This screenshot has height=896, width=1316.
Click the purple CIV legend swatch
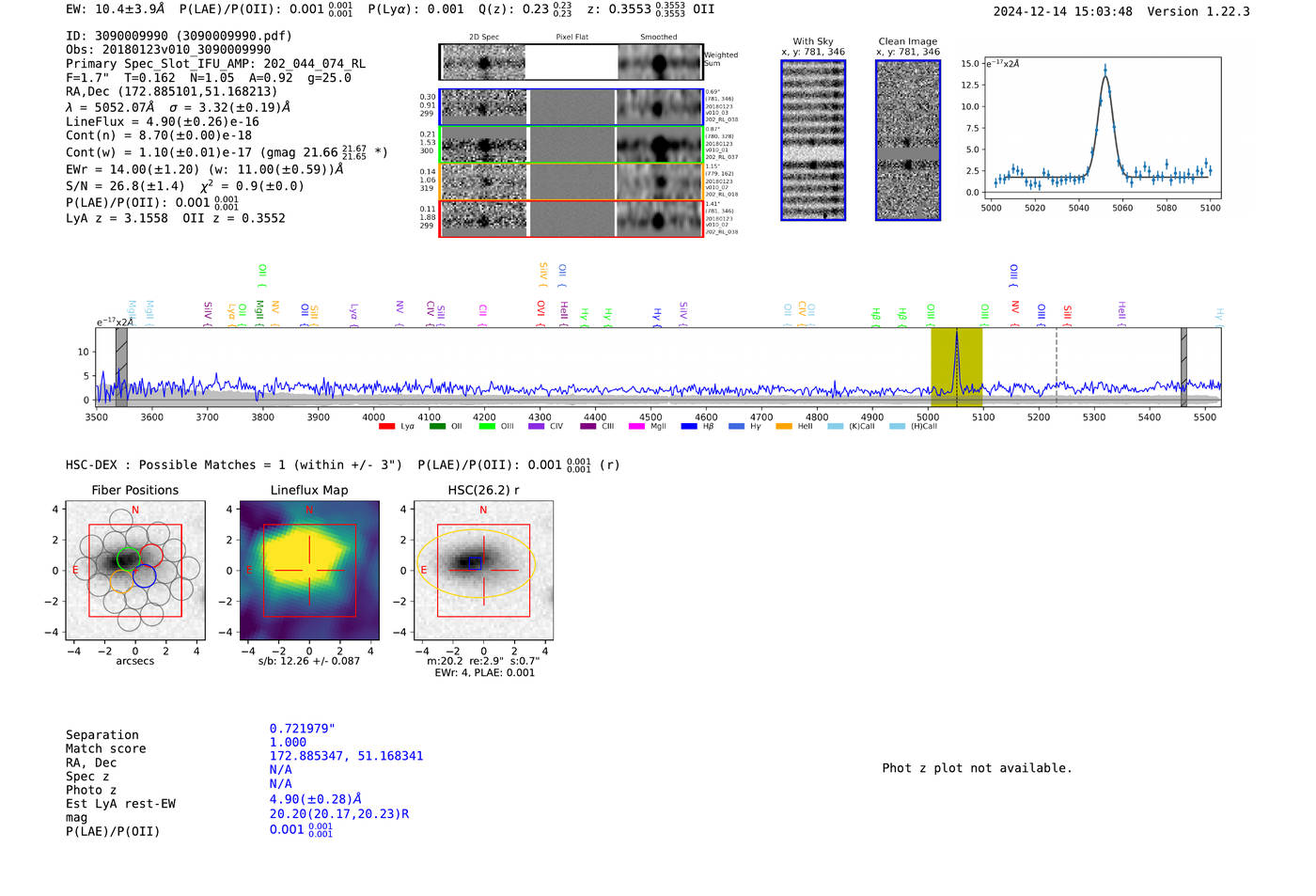pos(537,426)
